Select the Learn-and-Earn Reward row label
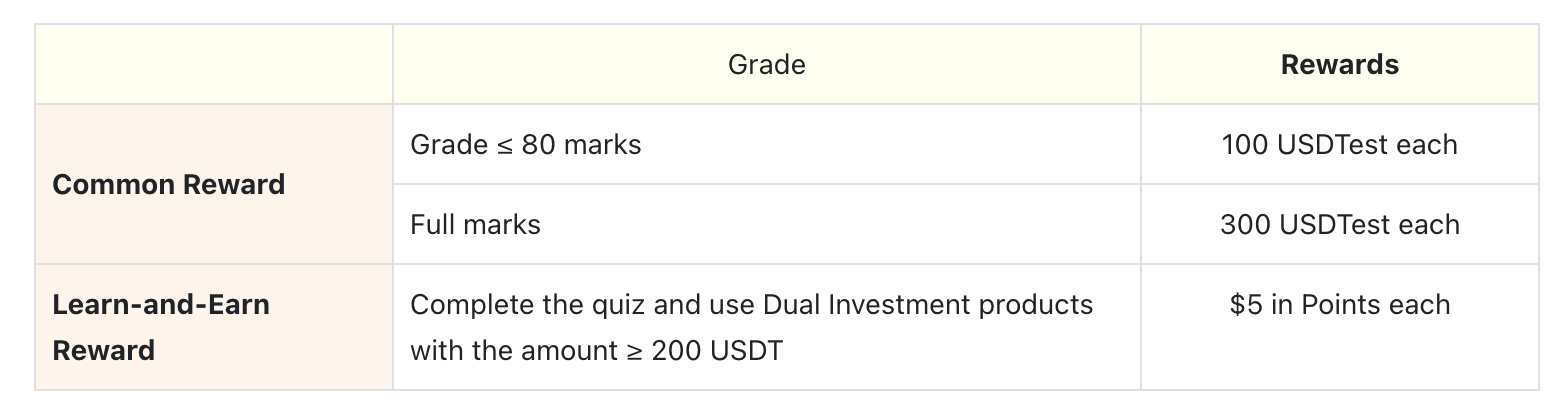The height and width of the screenshot is (406, 1562). click(160, 327)
